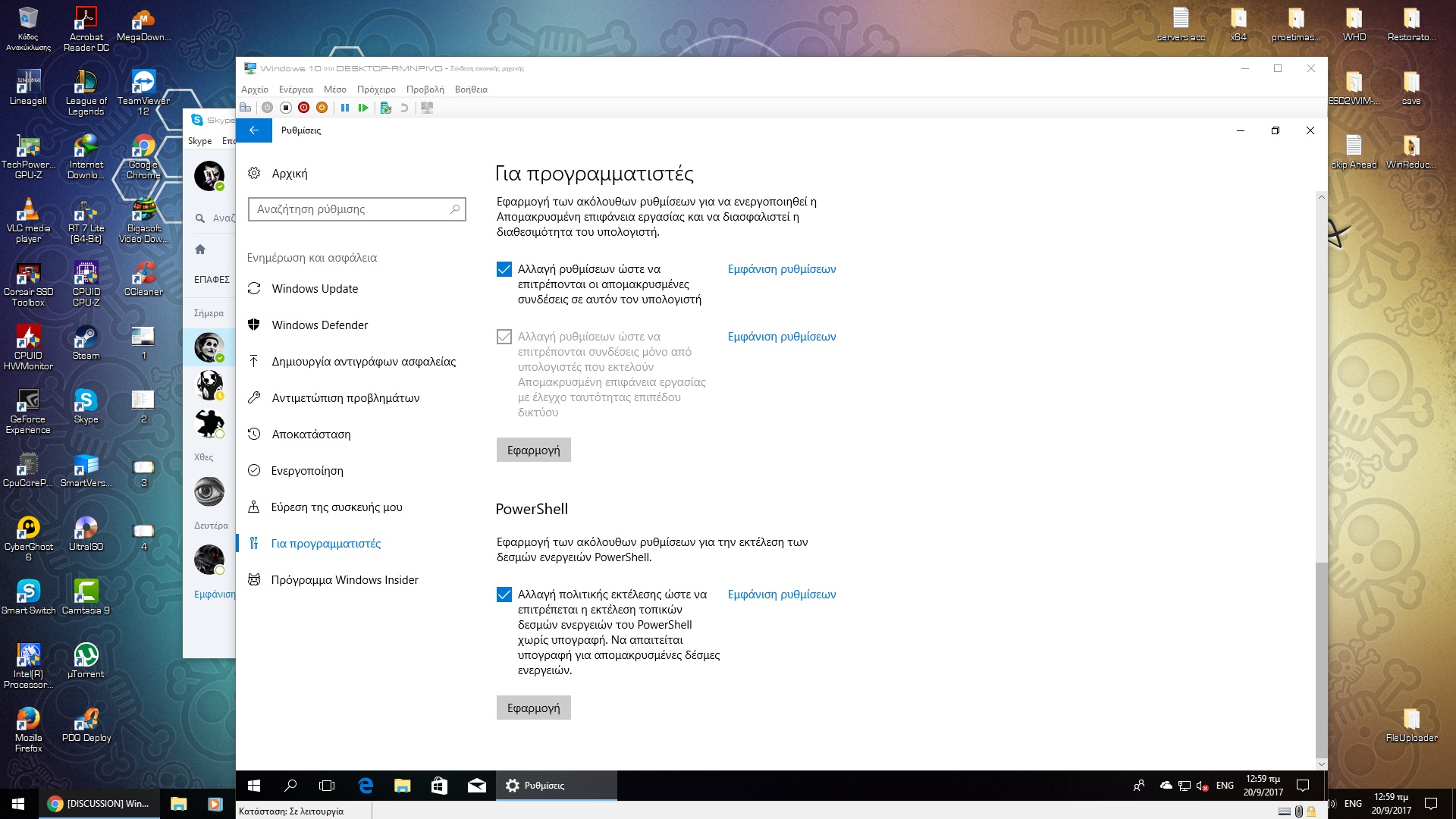
Task: Click the People icon in guest tray
Action: point(1139,786)
